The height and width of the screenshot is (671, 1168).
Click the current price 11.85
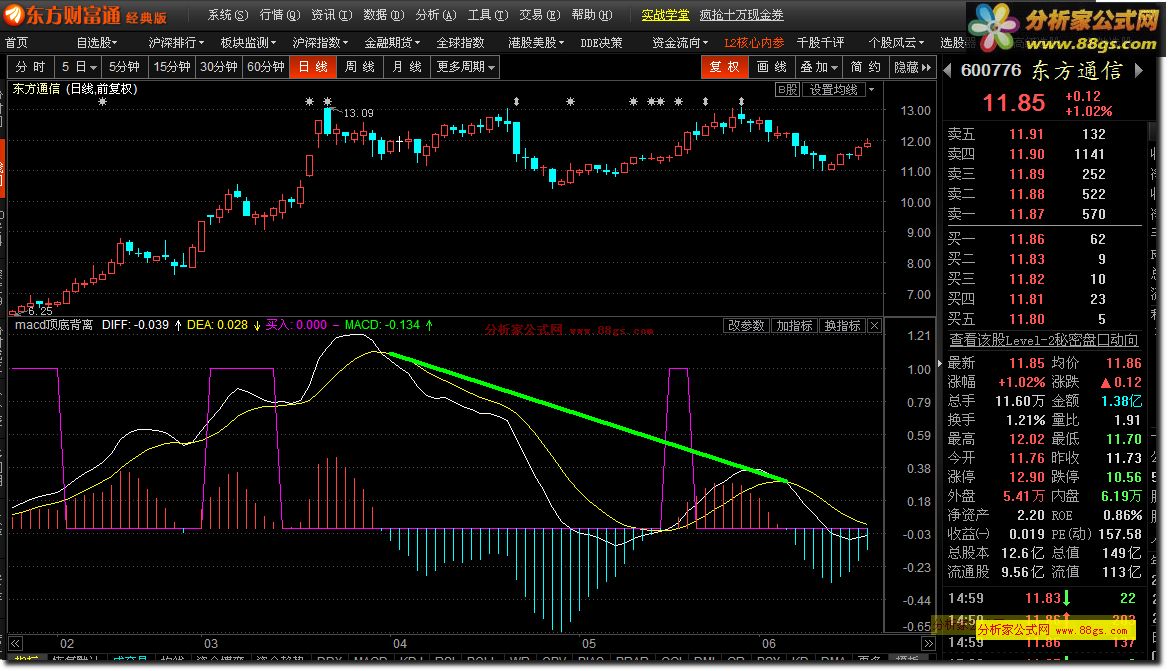click(1014, 103)
